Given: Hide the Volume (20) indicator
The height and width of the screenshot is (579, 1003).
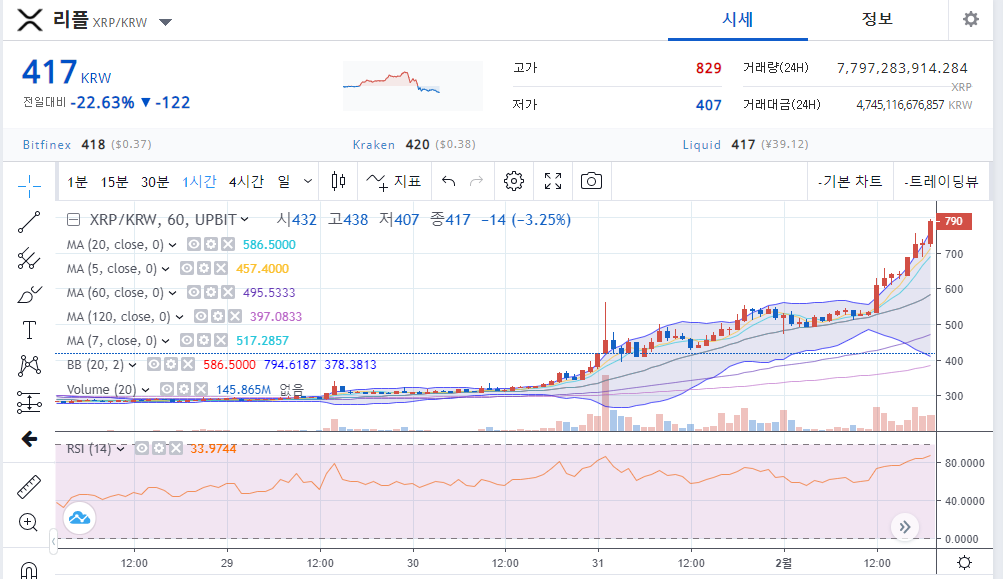Looking at the screenshot, I should point(167,389).
